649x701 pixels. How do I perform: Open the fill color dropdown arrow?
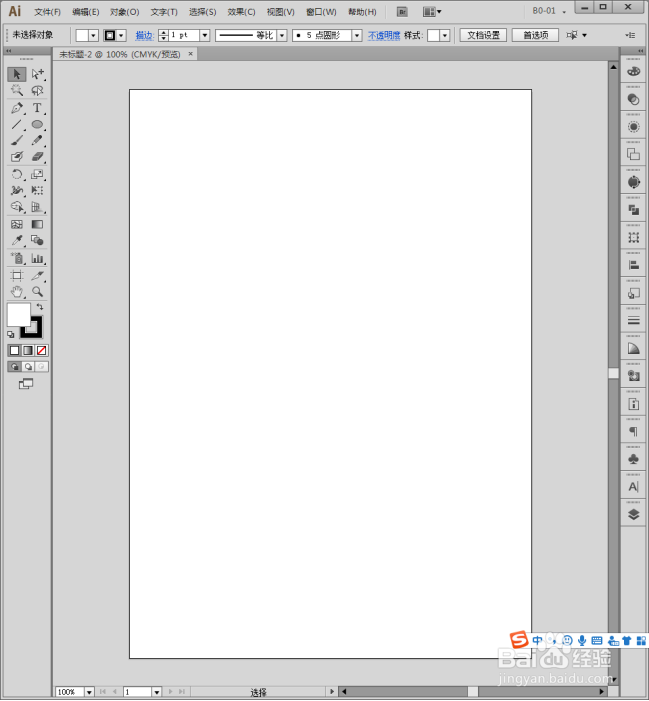[93, 35]
